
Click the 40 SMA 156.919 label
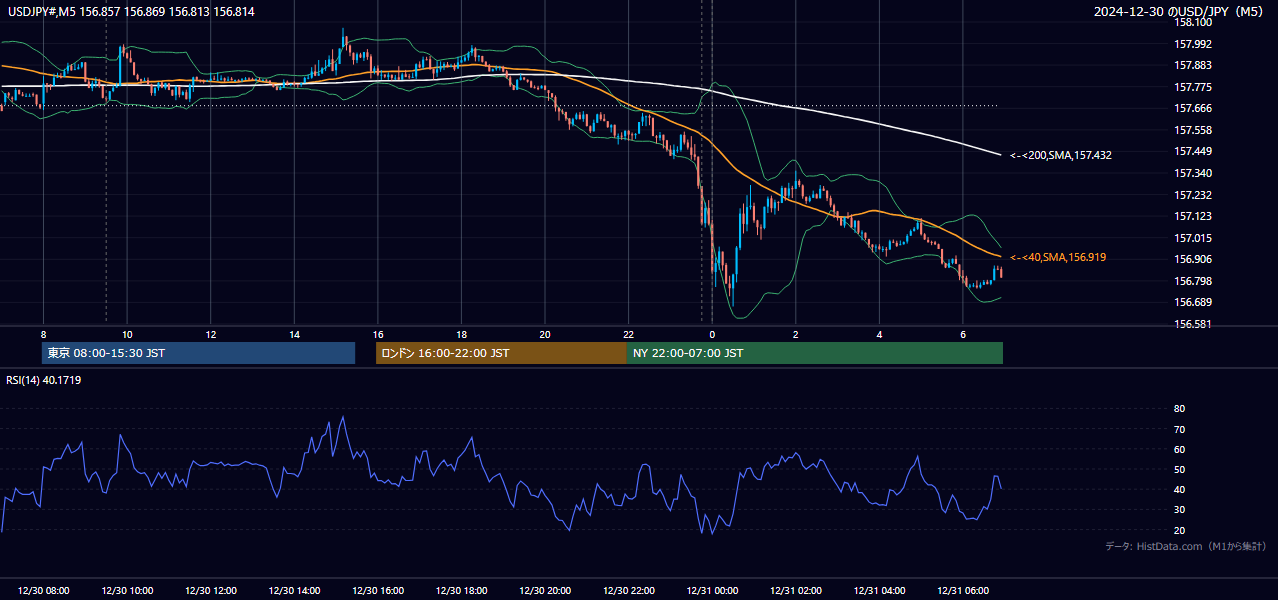[x=1058, y=257]
